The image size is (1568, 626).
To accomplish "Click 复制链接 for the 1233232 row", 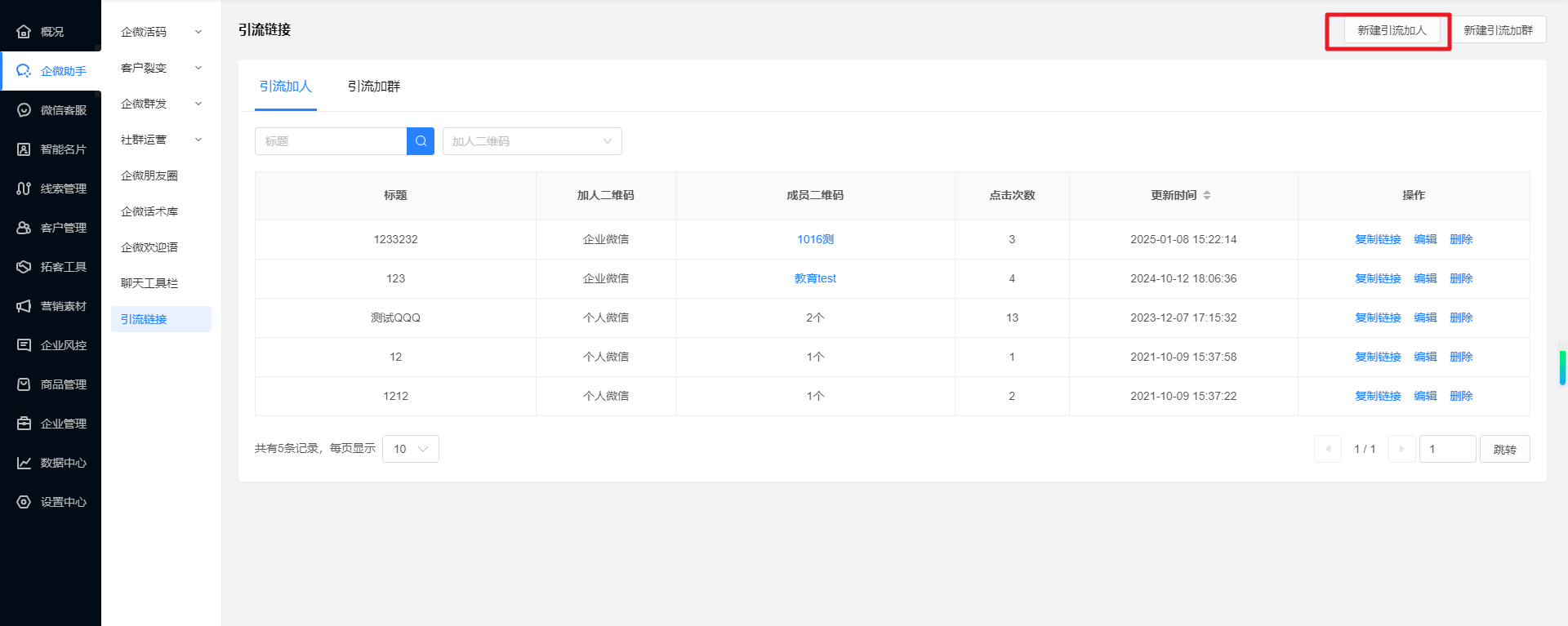I will tap(1378, 239).
